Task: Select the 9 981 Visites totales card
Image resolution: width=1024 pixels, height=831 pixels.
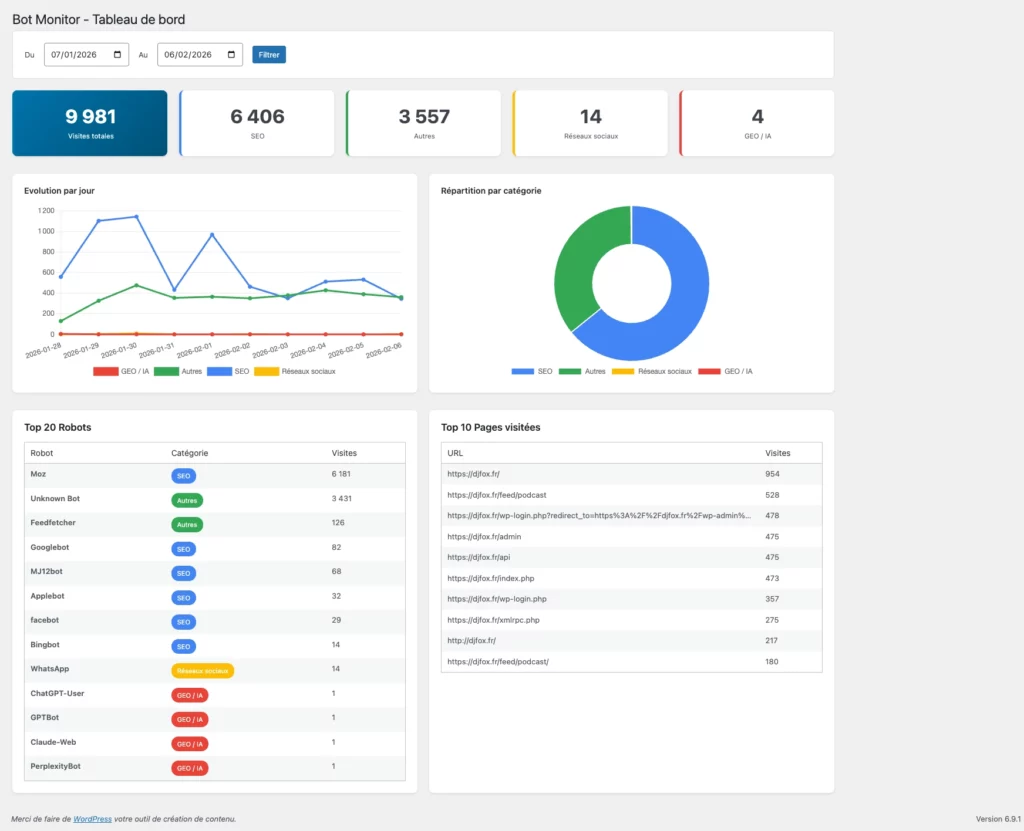Action: pos(89,123)
